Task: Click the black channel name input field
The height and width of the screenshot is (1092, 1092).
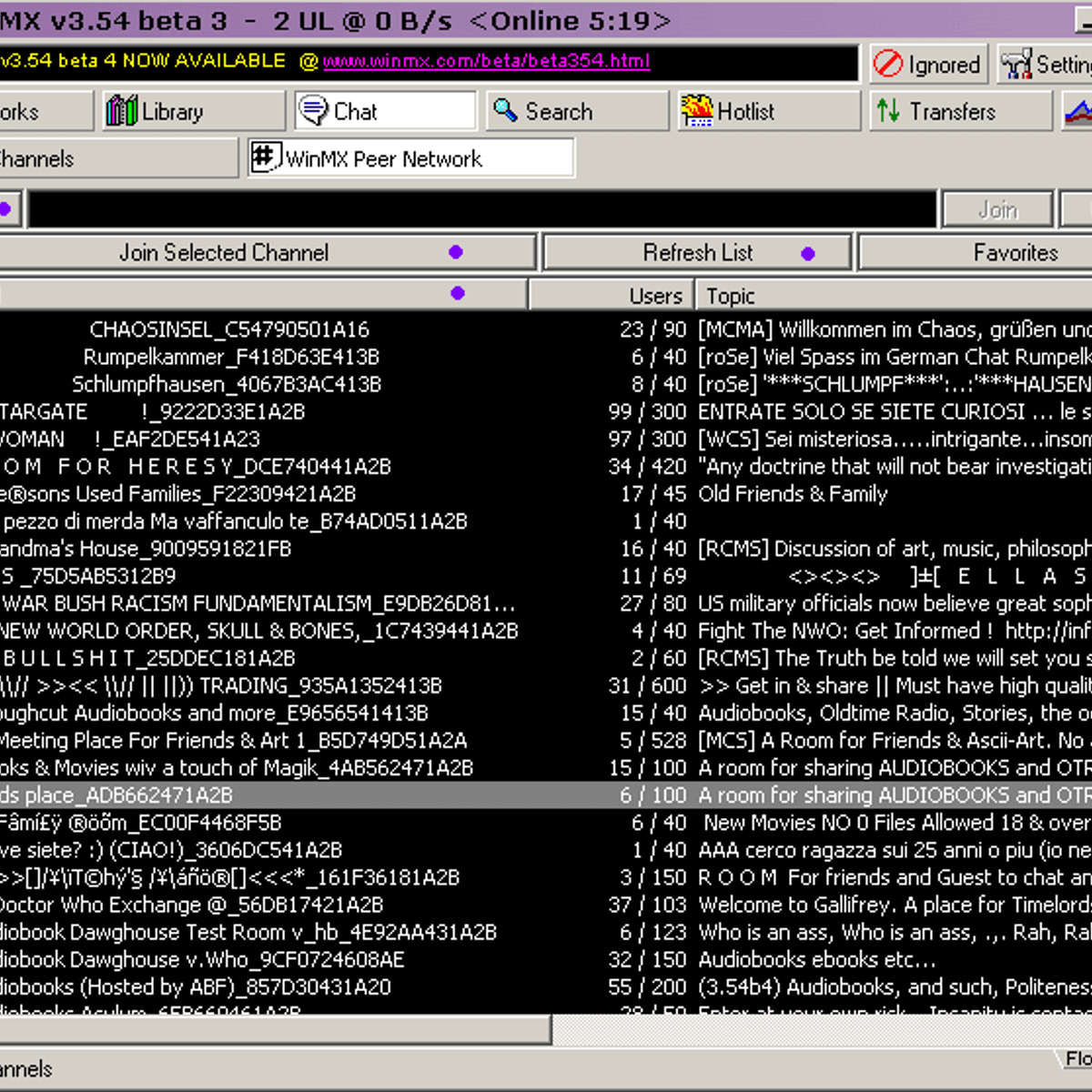Action: coord(482,209)
